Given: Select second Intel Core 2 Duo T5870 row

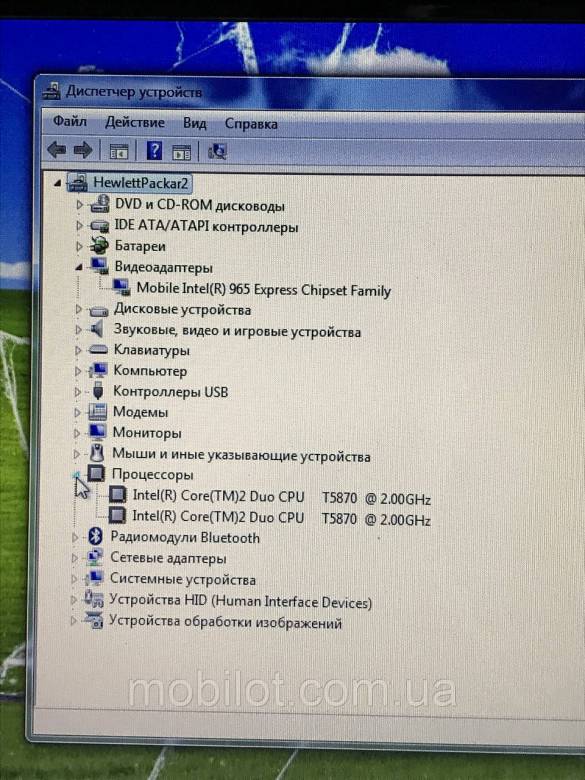Looking at the screenshot, I should (281, 518).
